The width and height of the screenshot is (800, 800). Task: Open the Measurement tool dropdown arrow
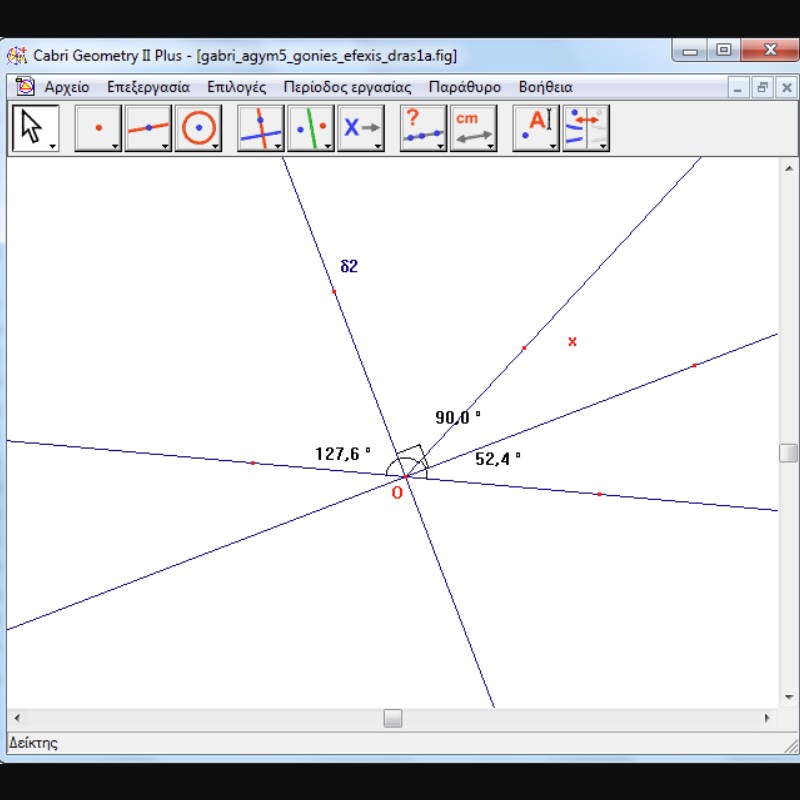pyautogui.click(x=491, y=146)
